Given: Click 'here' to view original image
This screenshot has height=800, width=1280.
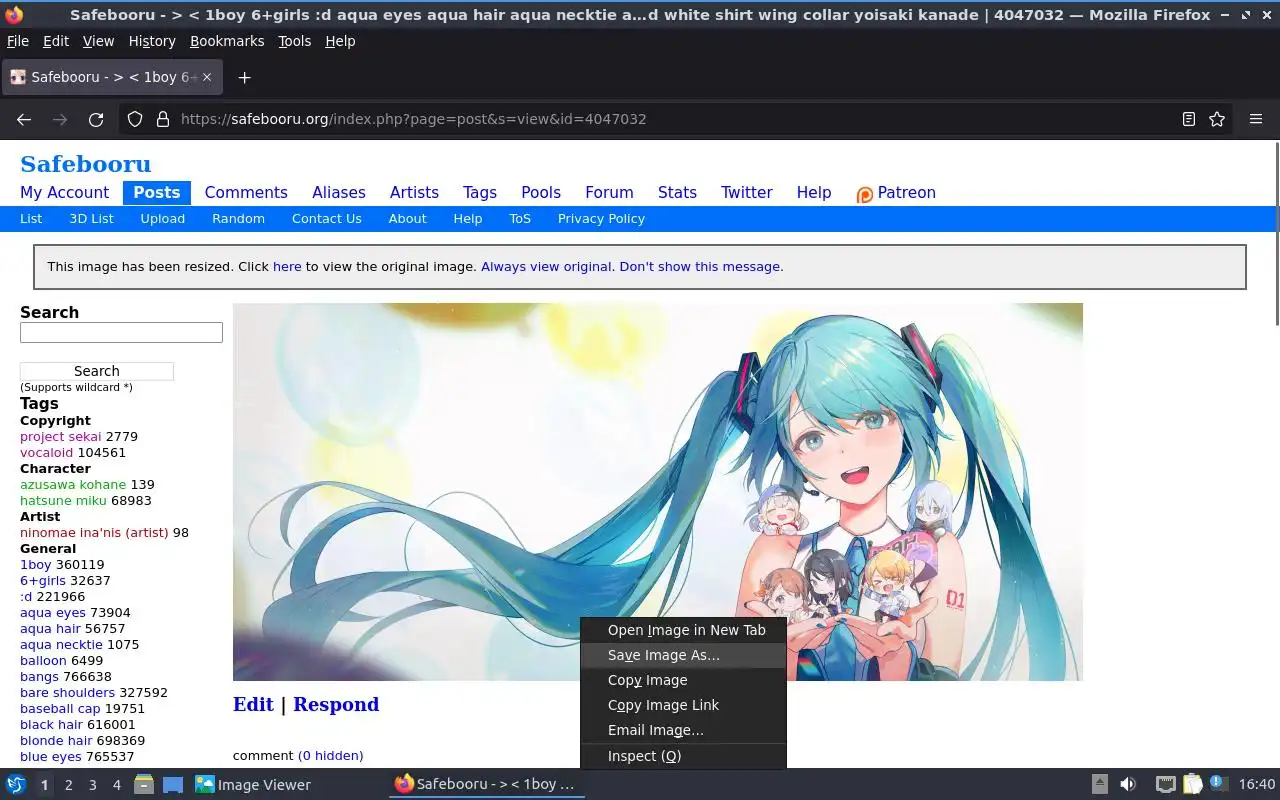Looking at the screenshot, I should [287, 267].
